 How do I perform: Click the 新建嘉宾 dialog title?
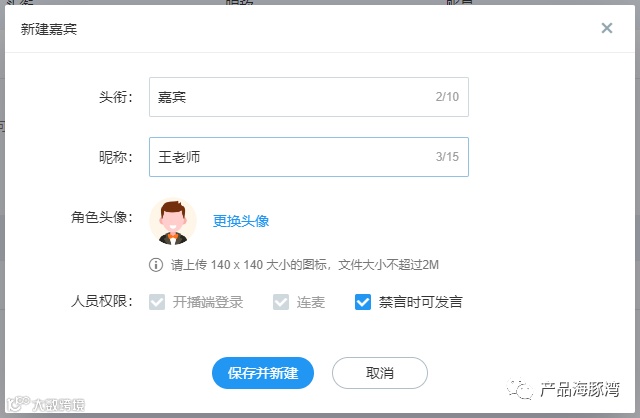[x=49, y=29]
